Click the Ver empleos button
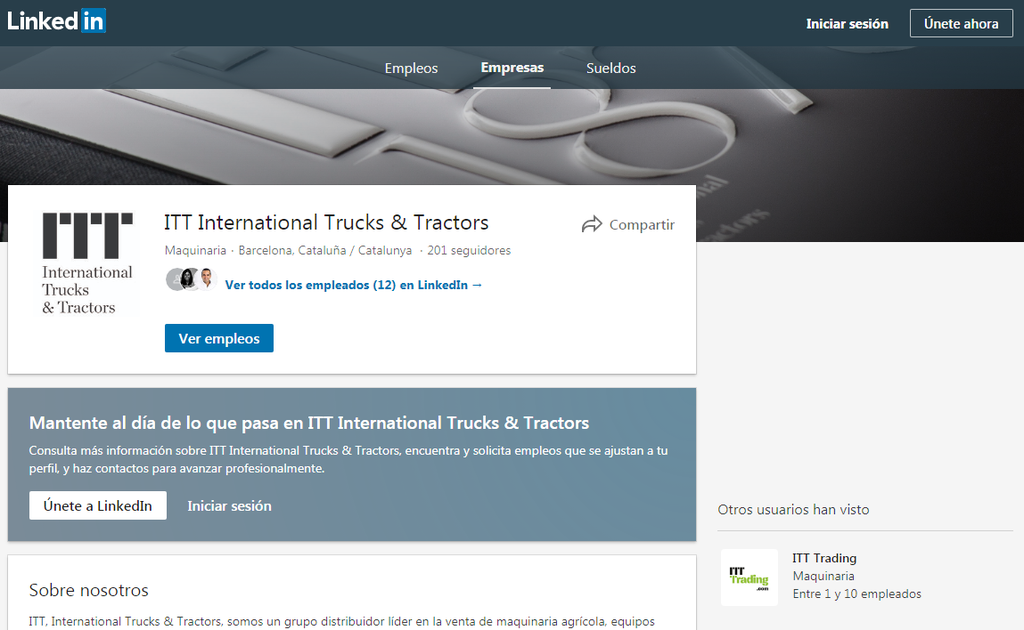This screenshot has width=1024, height=630. (x=219, y=338)
